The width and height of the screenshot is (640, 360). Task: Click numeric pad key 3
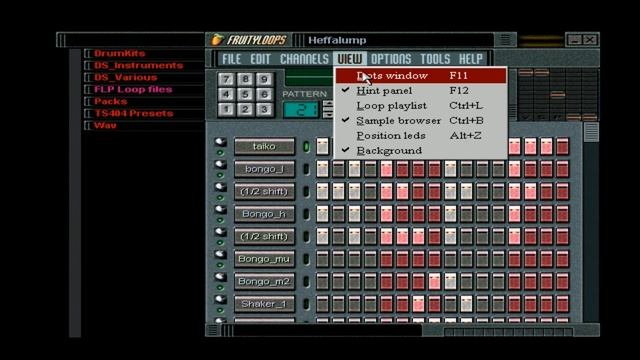(264, 109)
